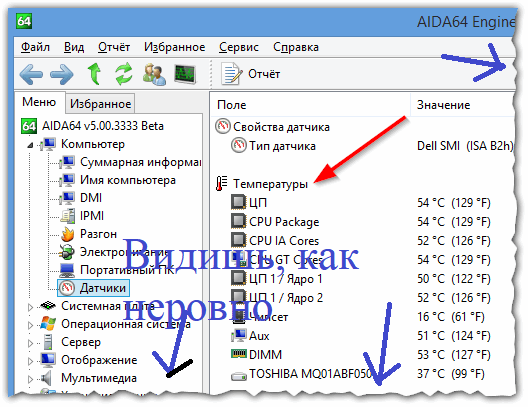Select the IPMI tree item
The image size is (528, 407).
pyautogui.click(x=92, y=216)
